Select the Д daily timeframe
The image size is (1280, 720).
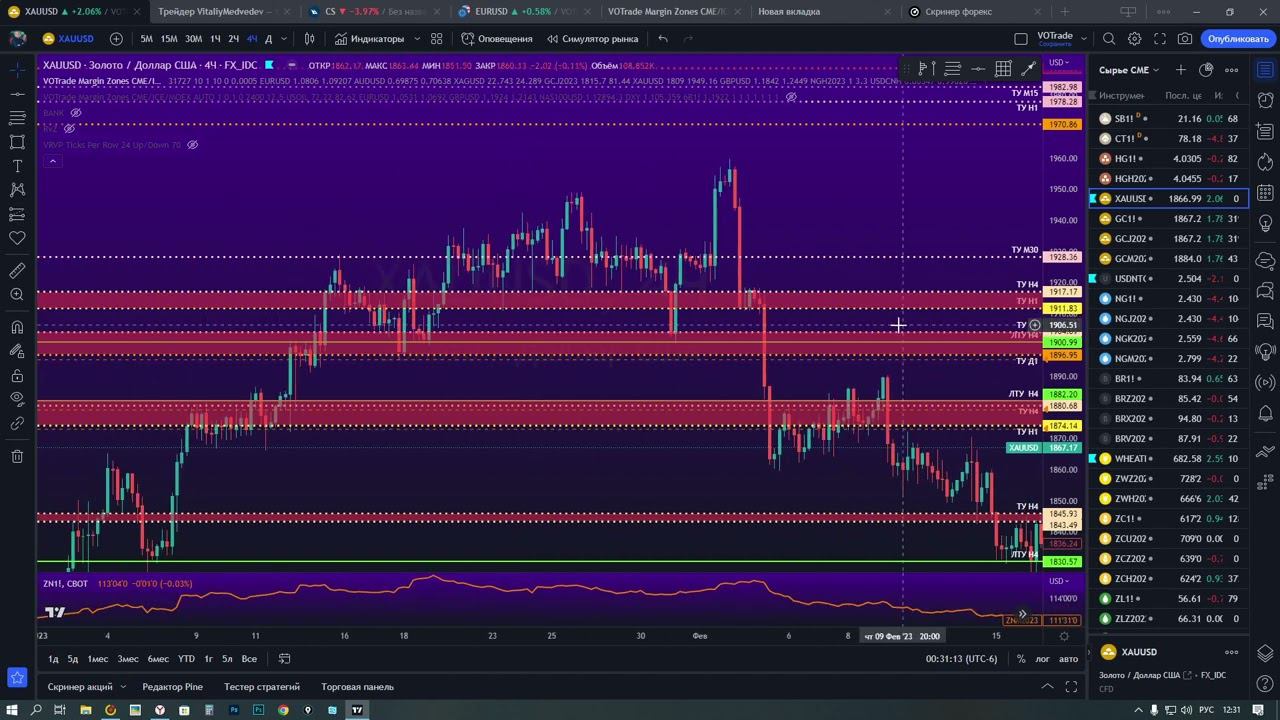pos(268,39)
